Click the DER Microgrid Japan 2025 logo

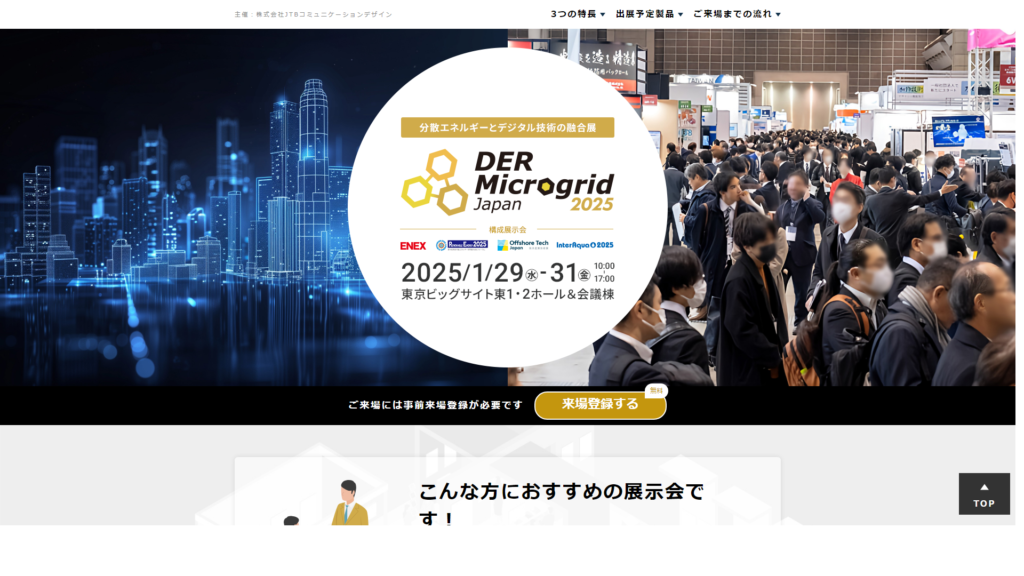tap(507, 182)
